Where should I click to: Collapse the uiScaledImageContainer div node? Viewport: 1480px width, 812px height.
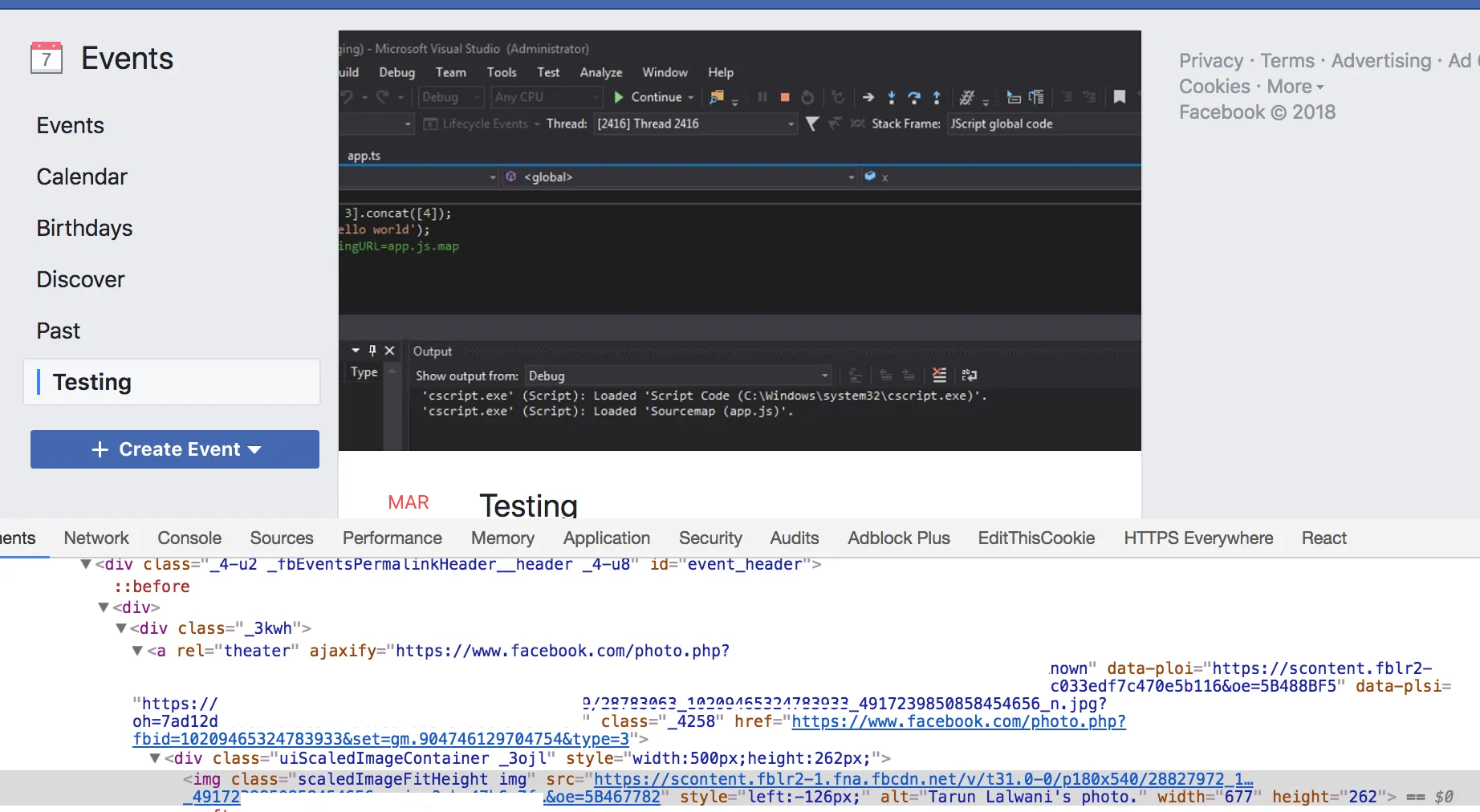(155, 758)
